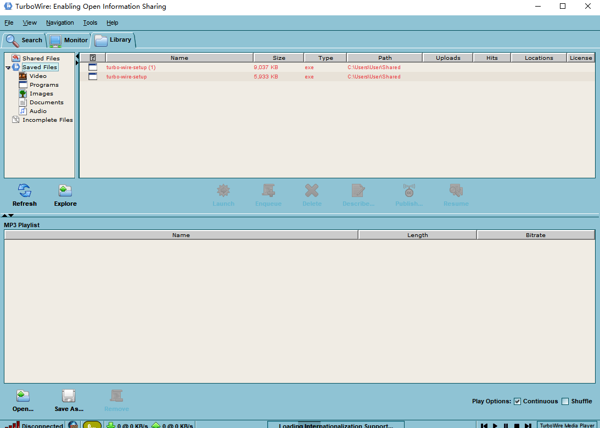Collapse the Saved Files tree node
The height and width of the screenshot is (428, 600).
(x=8, y=67)
